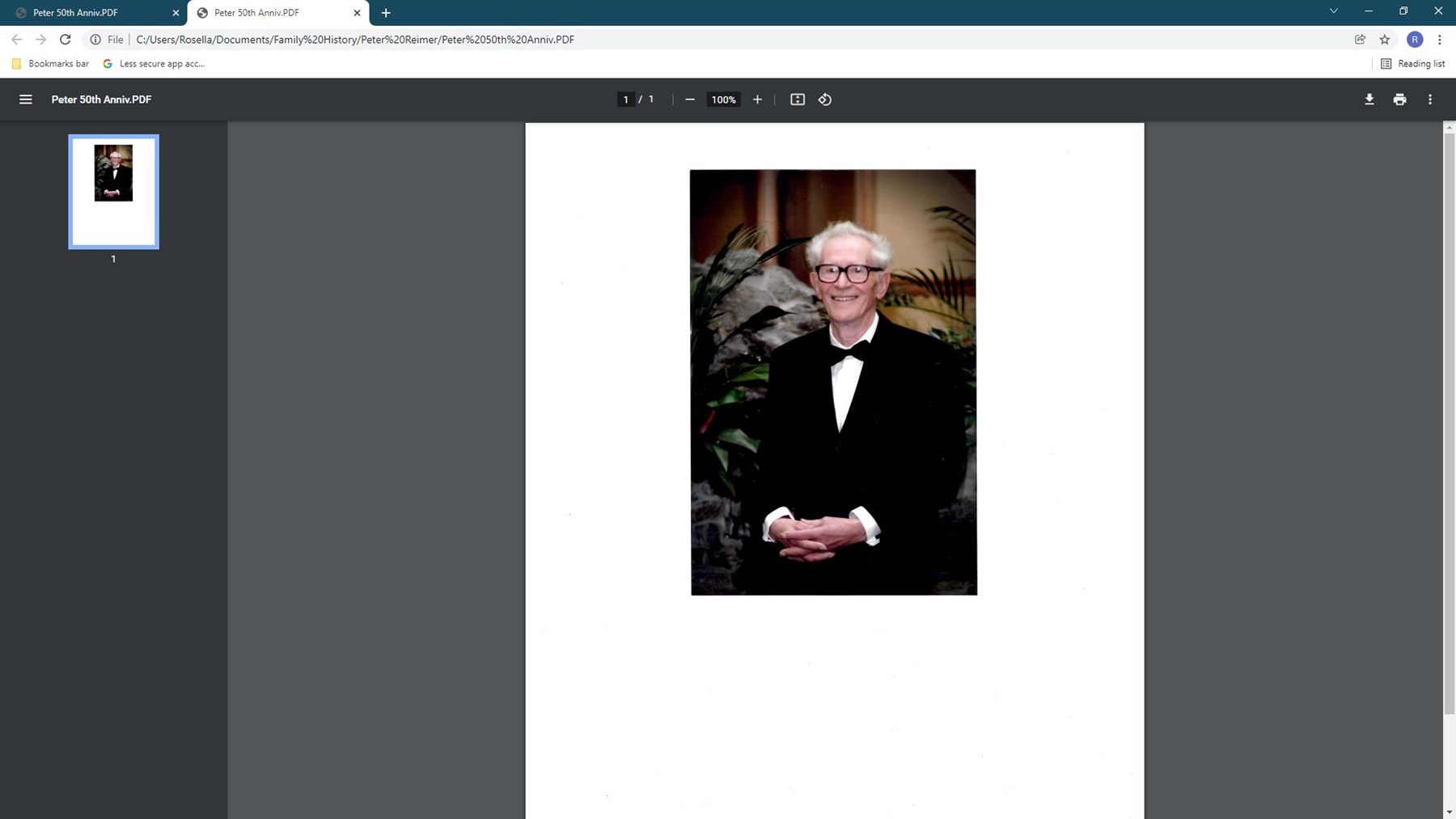Edit the 100% zoom level field
This screenshot has width=1456, height=819.
pos(723,100)
